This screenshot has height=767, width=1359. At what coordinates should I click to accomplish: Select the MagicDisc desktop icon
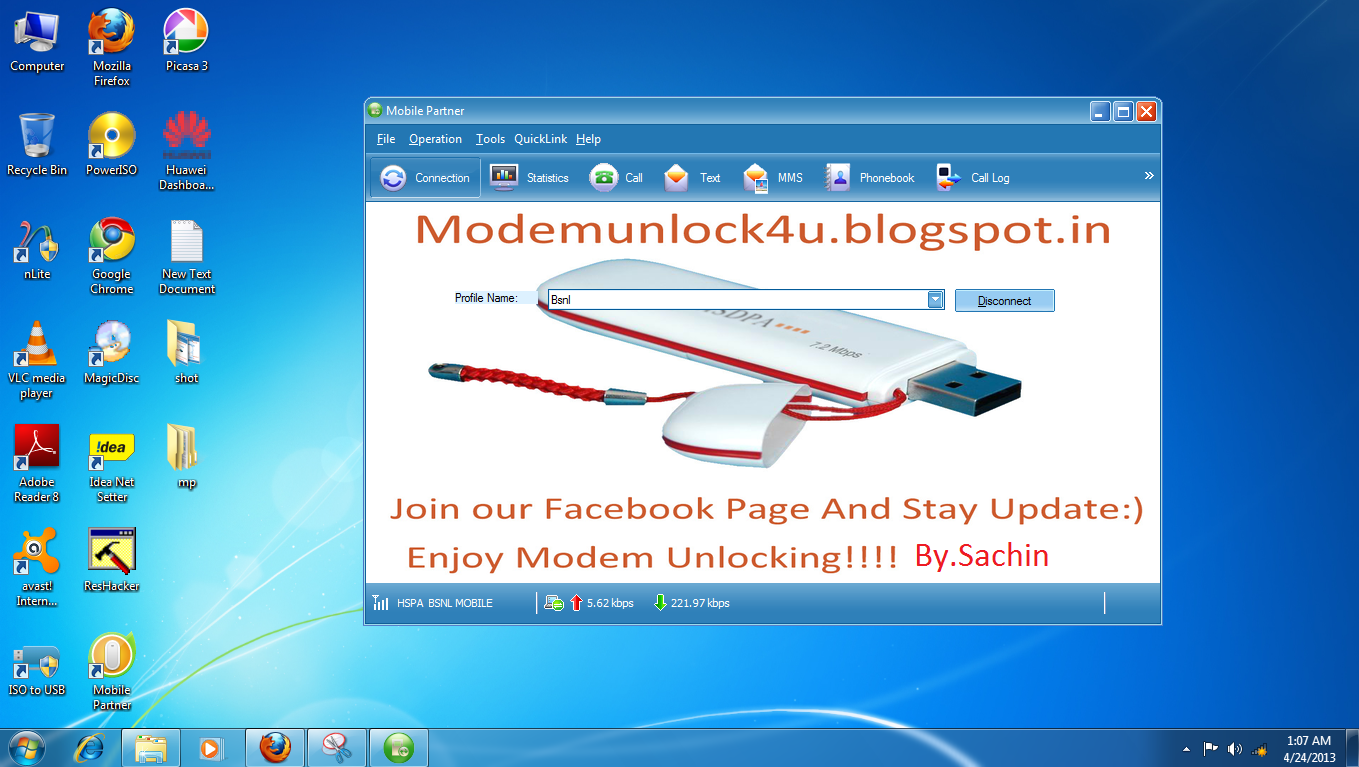tap(112, 352)
